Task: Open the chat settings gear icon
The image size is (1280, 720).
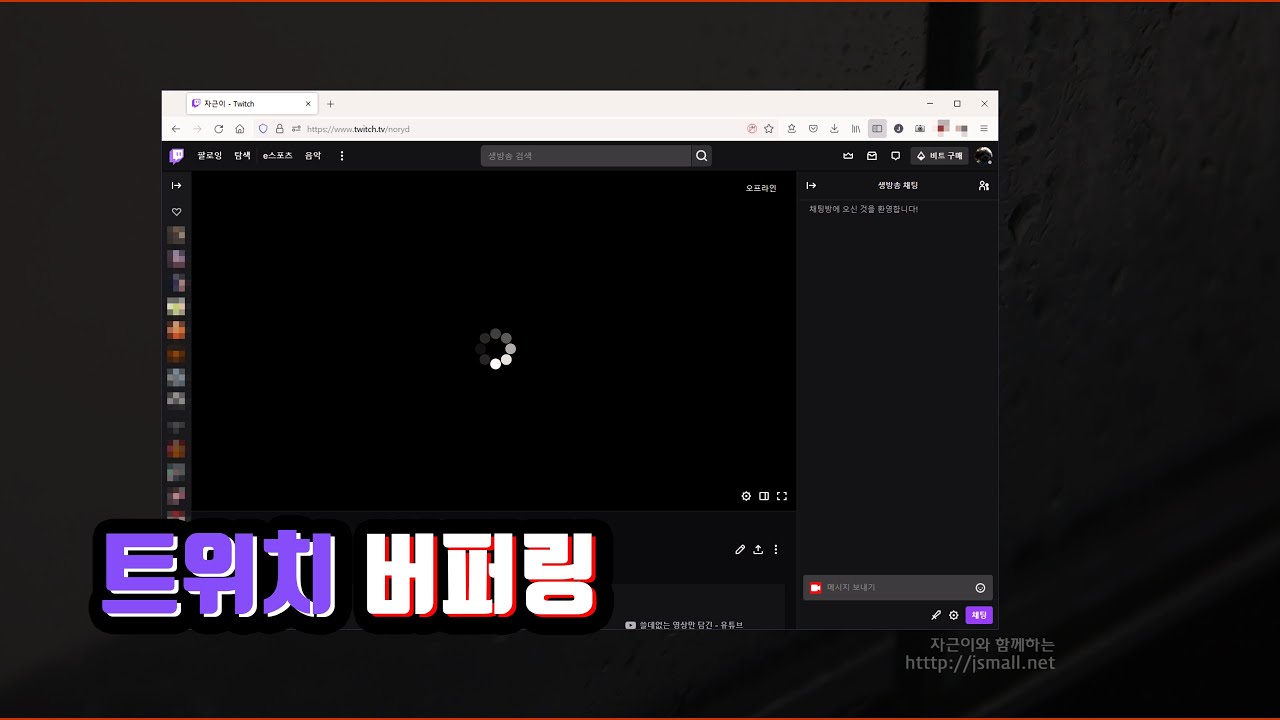Action: click(x=954, y=615)
